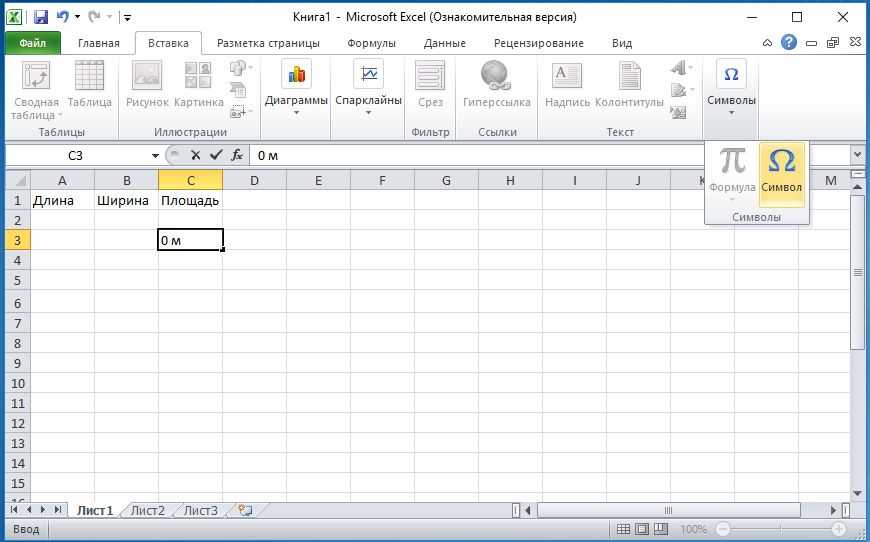
Task: Confirm entry with formula bar checkmark
Action: (x=215, y=155)
